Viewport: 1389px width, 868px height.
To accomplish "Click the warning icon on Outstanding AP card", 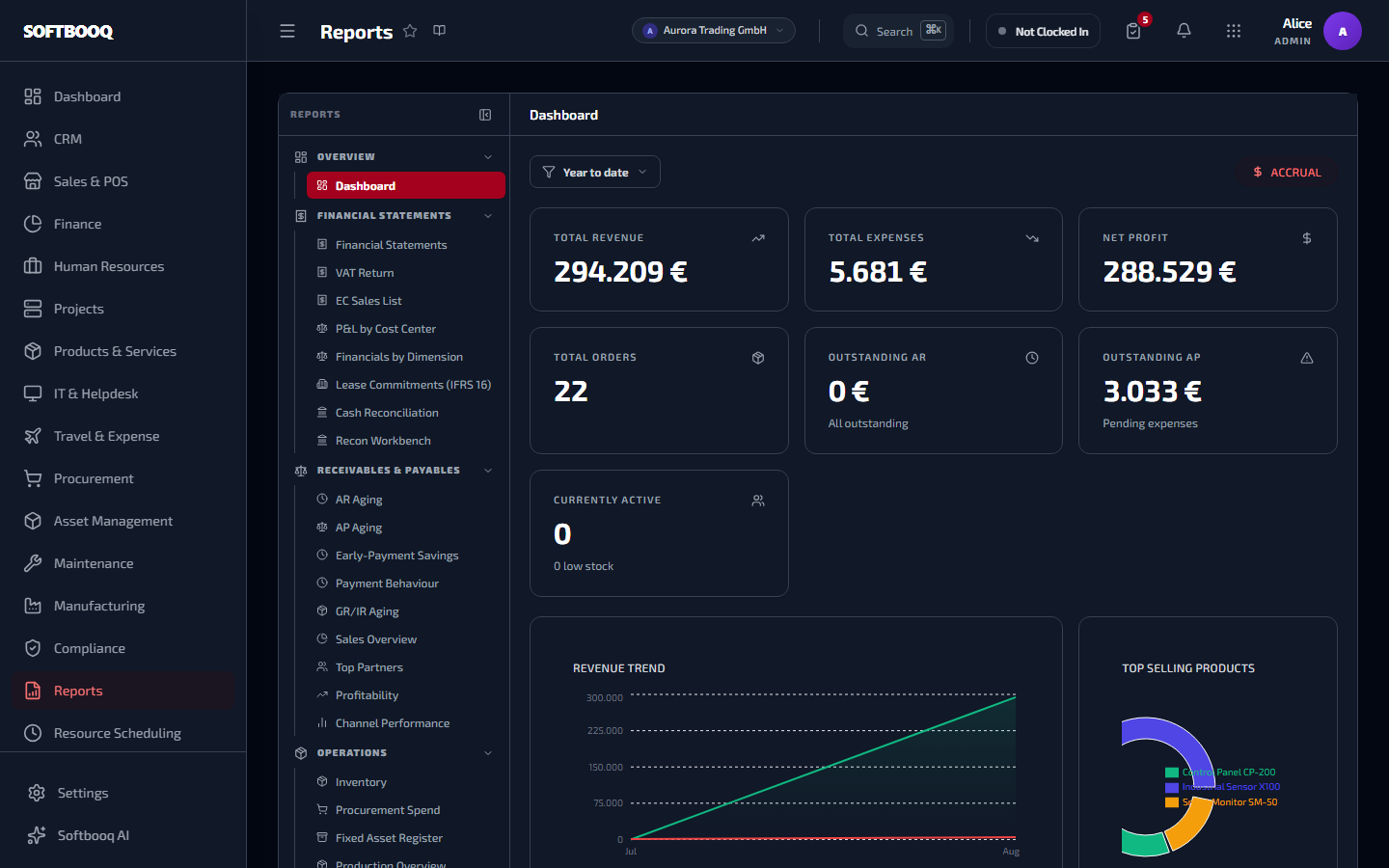I will (1307, 358).
